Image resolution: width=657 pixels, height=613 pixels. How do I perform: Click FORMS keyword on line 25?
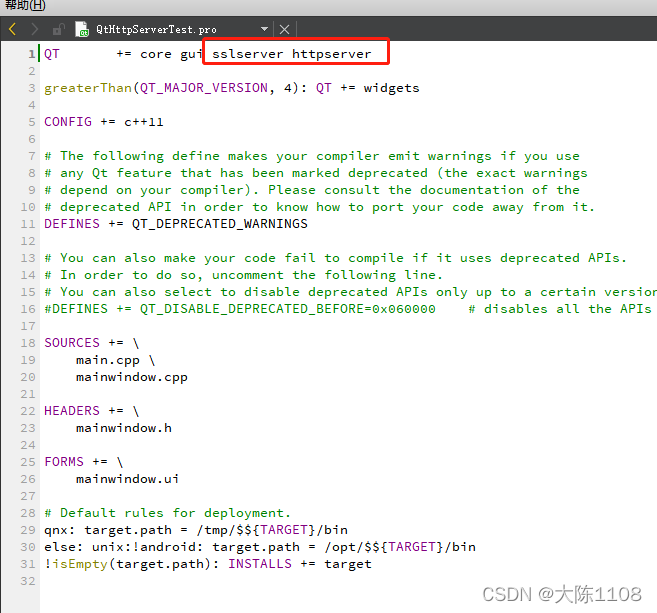coord(64,462)
